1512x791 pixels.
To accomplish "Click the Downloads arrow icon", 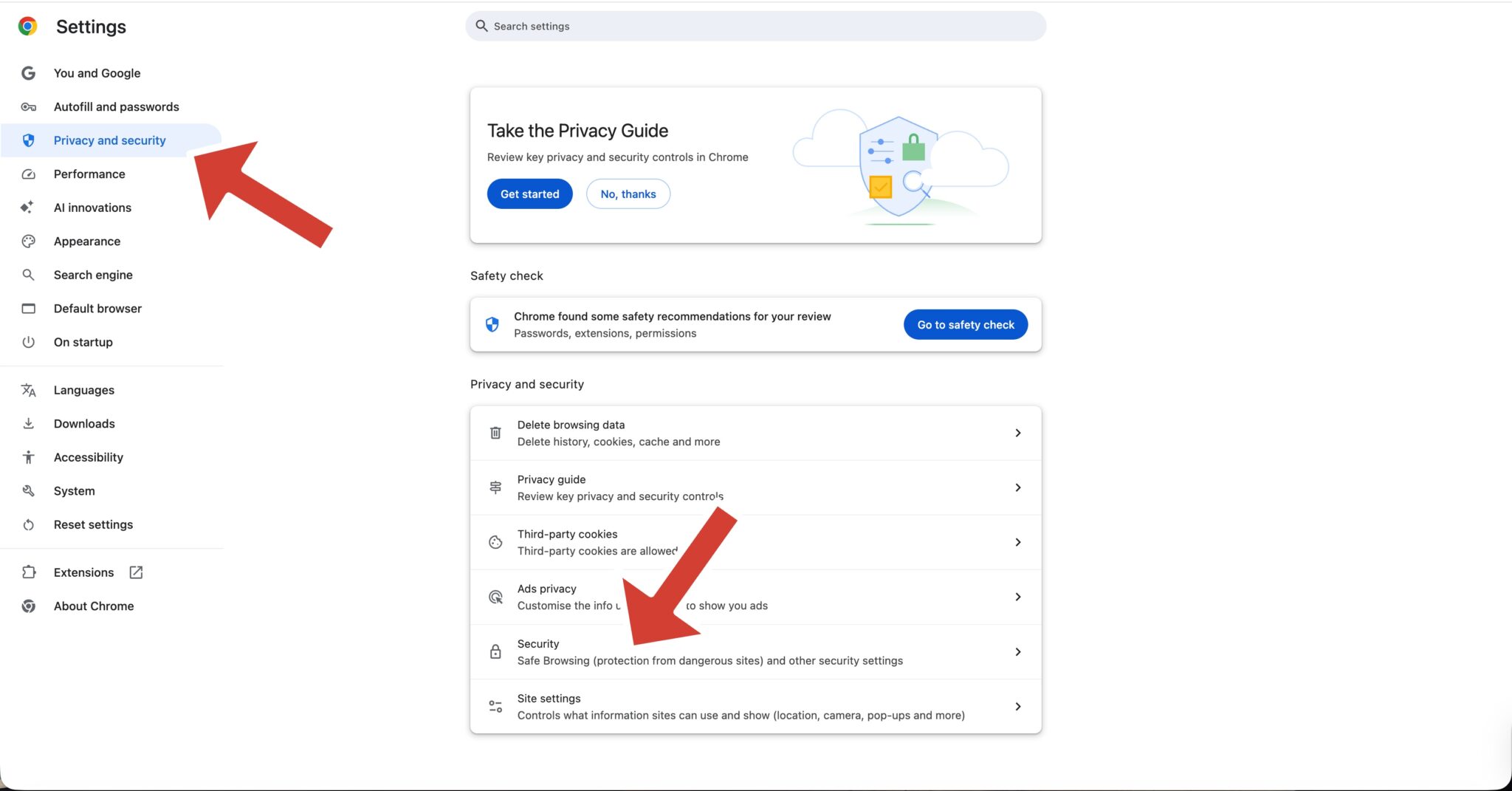I will tap(28, 424).
